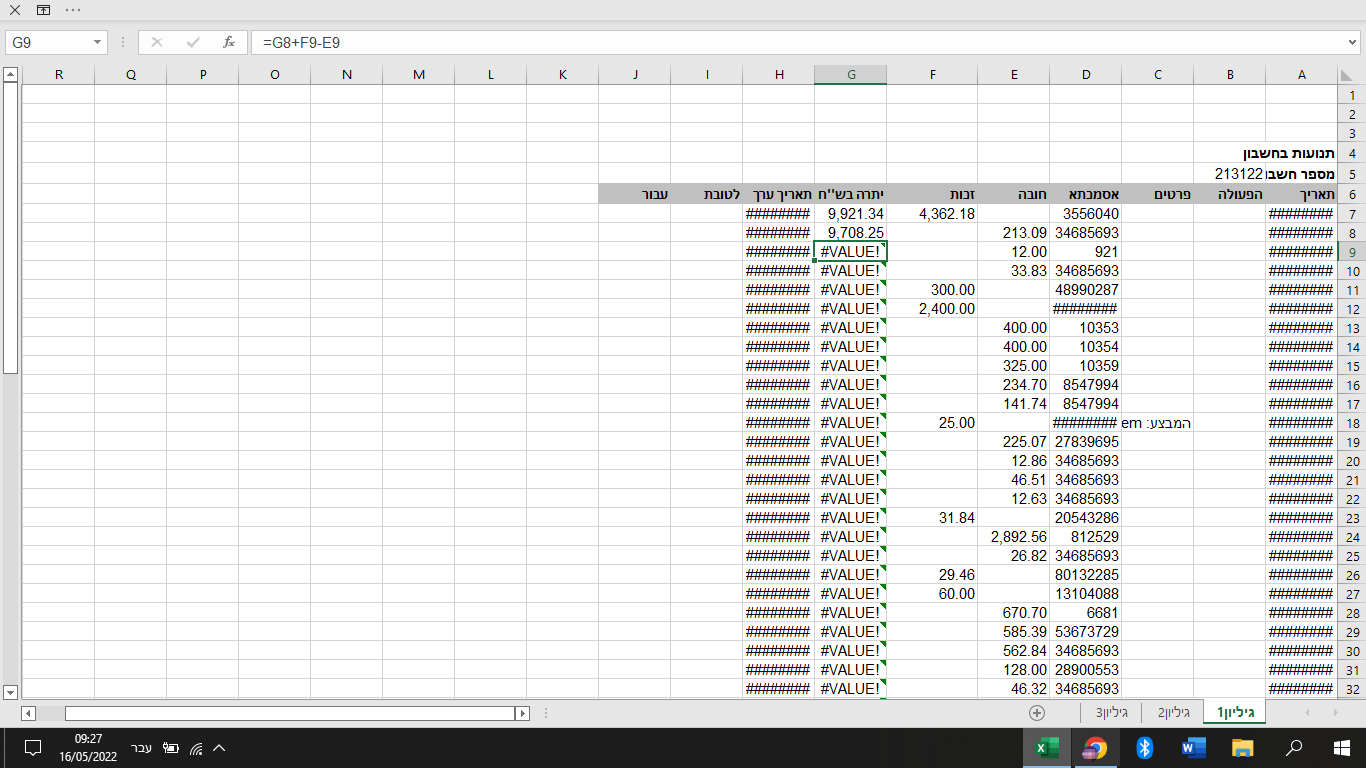Click the taskbar search magnifier icon
The image size is (1366, 768).
click(1293, 748)
